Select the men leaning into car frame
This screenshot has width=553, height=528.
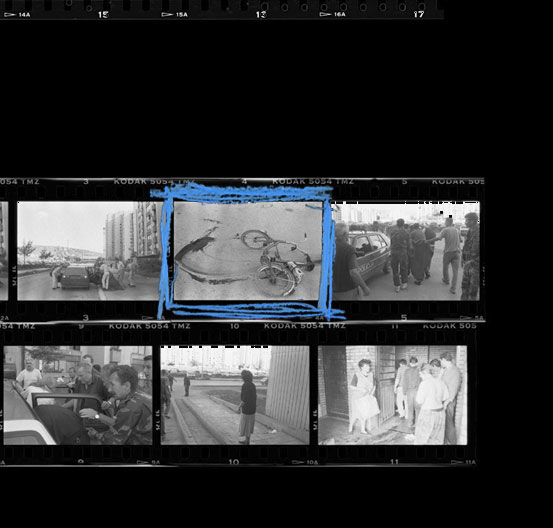[x=78, y=395]
